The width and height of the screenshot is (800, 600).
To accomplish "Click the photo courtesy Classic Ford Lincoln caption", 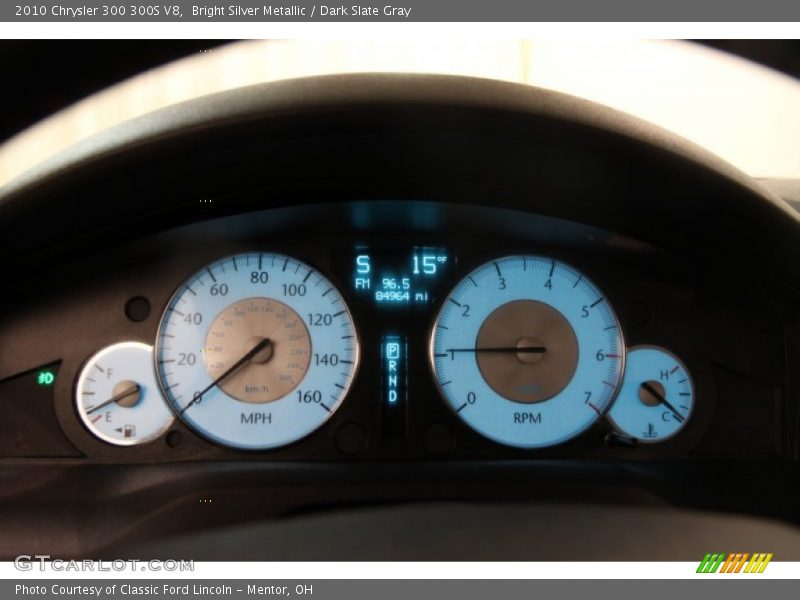I will click(x=164, y=590).
